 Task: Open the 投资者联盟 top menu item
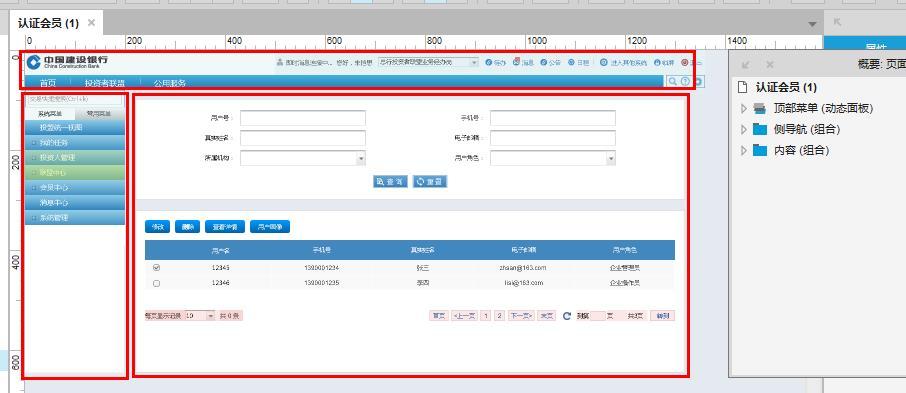(105, 83)
